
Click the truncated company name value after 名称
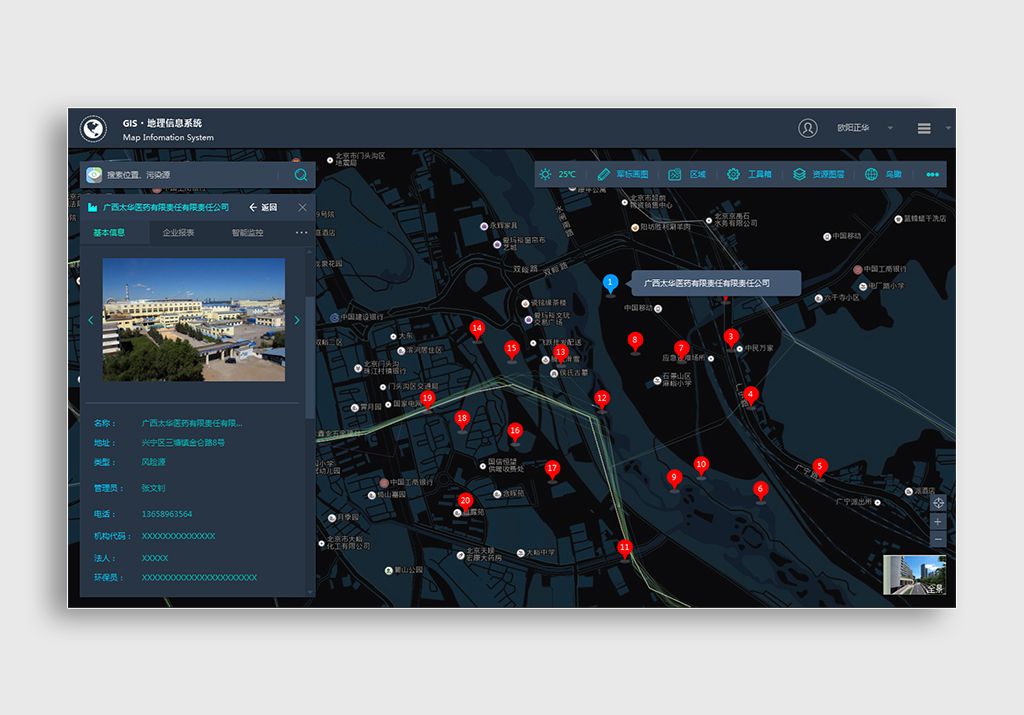point(192,423)
